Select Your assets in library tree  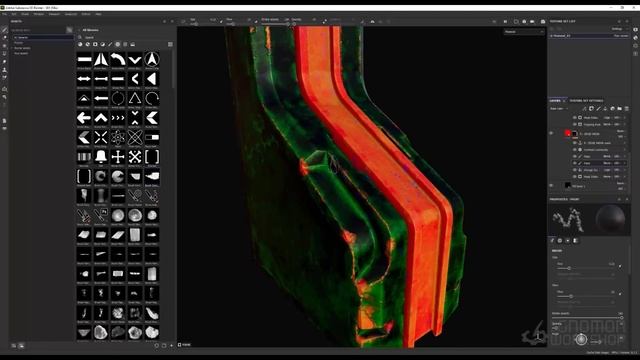pyautogui.click(x=21, y=53)
